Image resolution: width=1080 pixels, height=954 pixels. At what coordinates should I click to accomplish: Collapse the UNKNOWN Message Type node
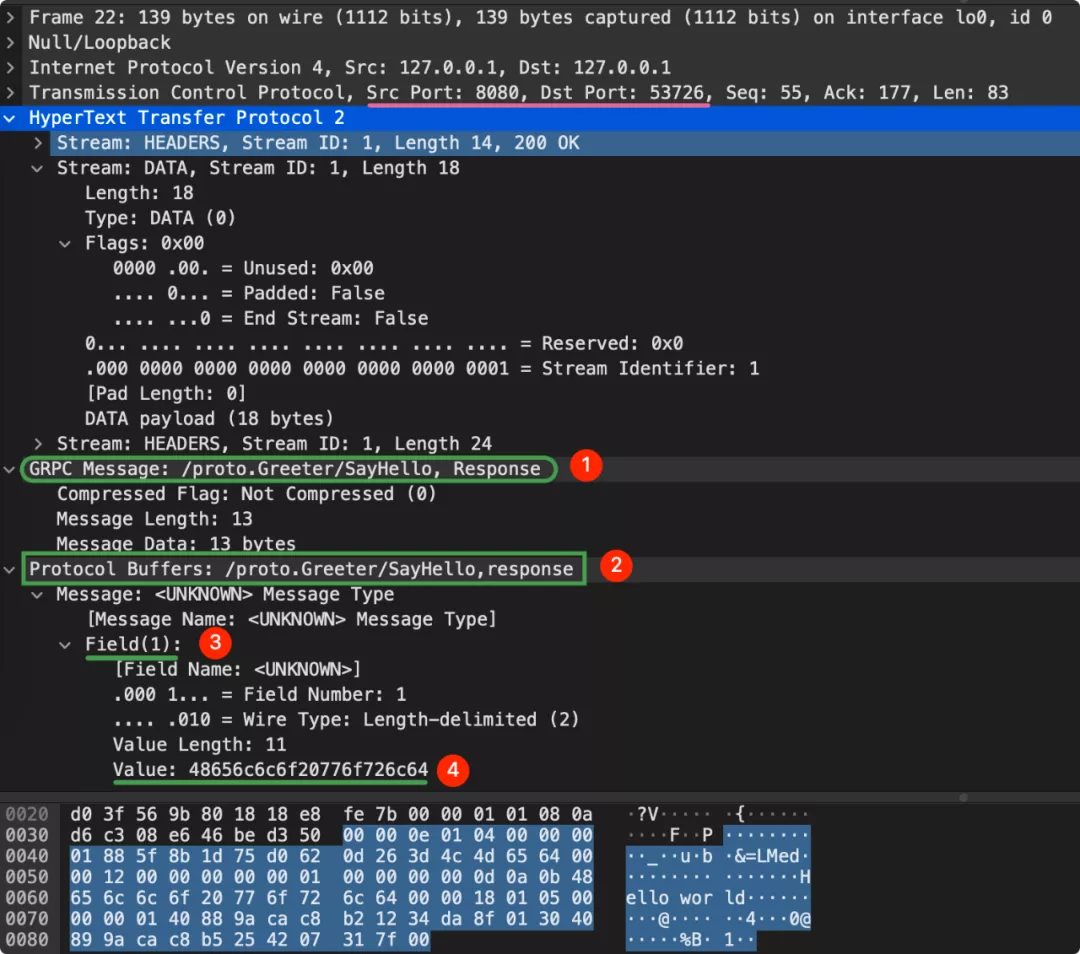click(38, 594)
